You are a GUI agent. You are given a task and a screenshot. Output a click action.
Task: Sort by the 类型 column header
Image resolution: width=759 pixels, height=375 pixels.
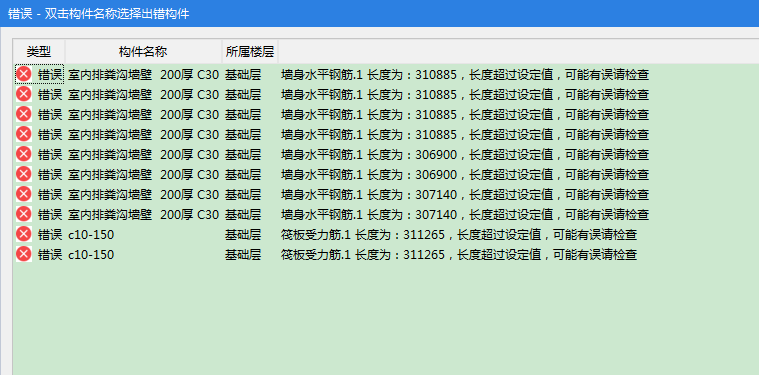pyautogui.click(x=39, y=51)
